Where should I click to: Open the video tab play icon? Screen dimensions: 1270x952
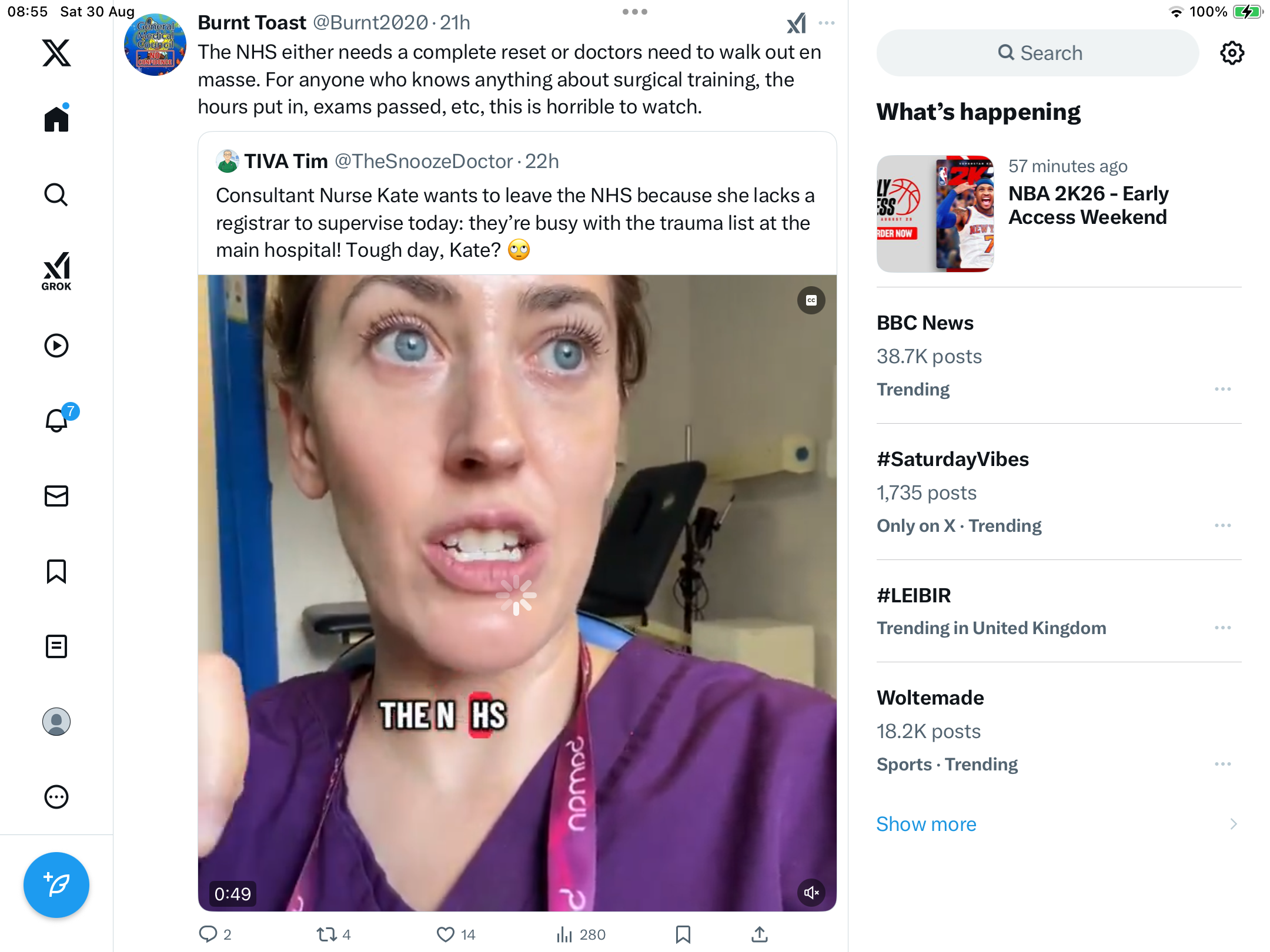(x=56, y=346)
